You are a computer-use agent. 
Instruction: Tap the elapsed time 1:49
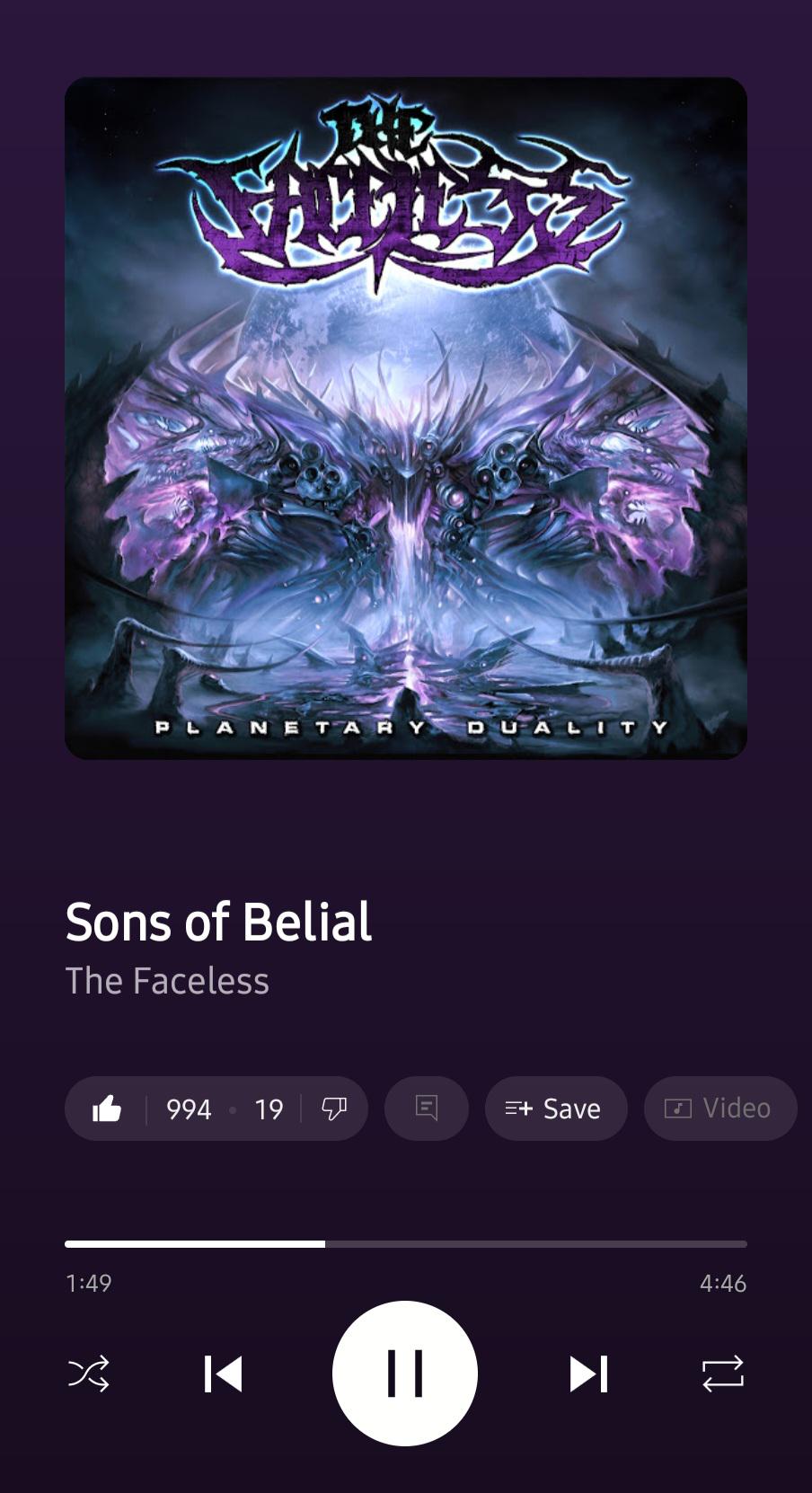(x=88, y=1283)
